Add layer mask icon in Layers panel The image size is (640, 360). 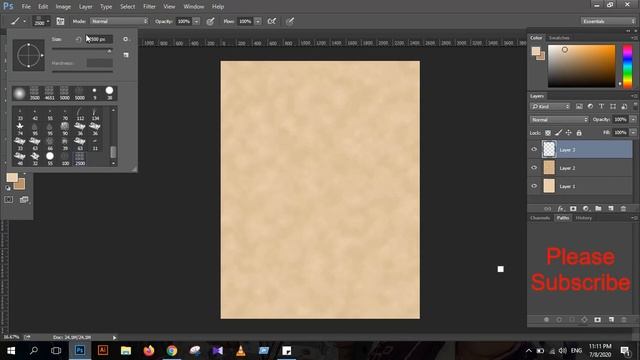[573, 209]
